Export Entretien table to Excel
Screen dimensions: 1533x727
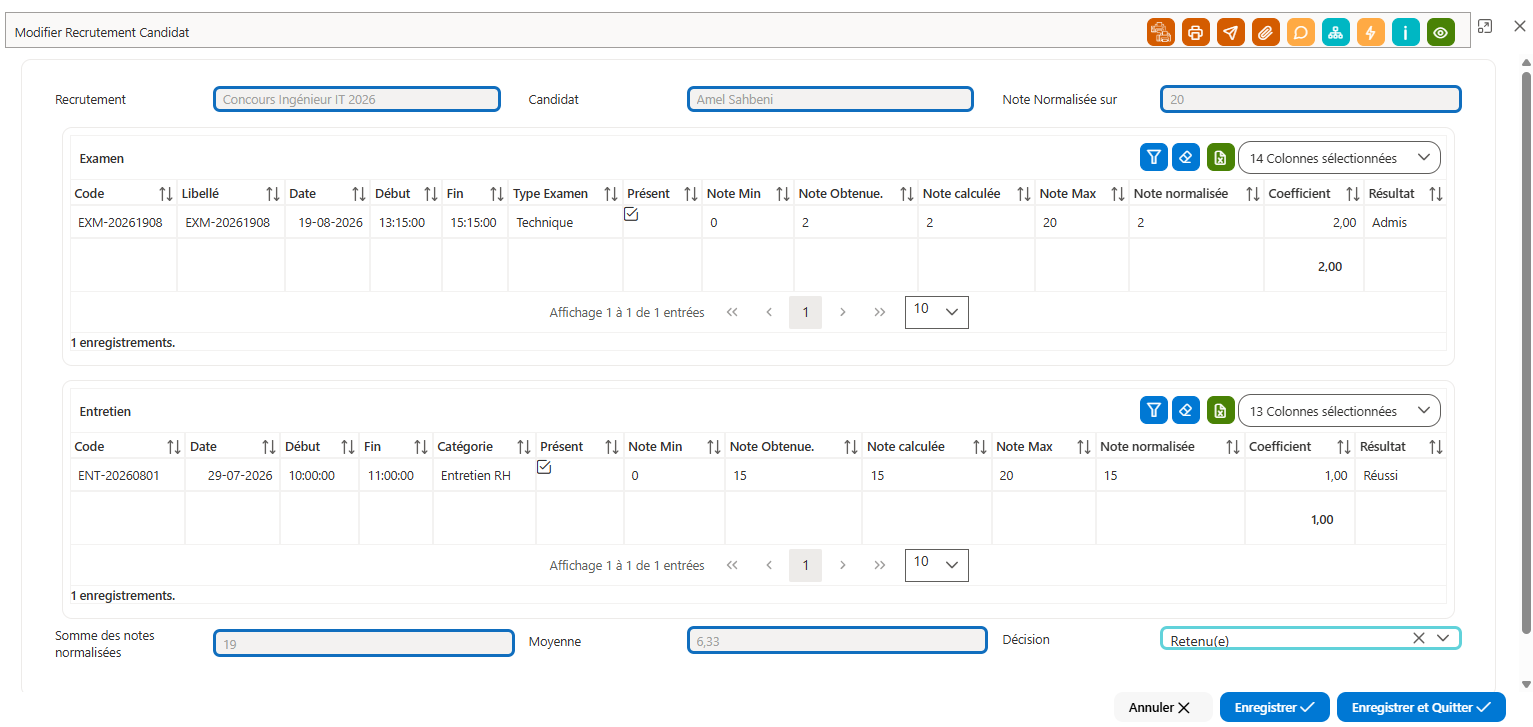tap(1221, 410)
